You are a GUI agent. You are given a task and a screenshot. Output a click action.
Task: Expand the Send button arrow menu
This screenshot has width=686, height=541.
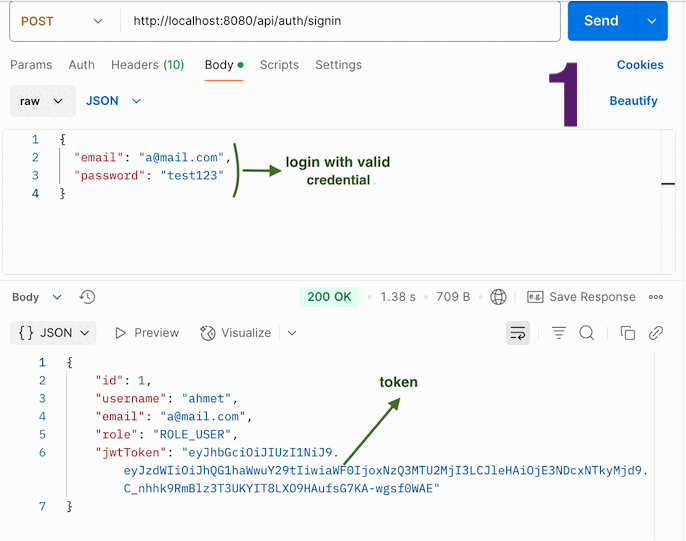(x=651, y=21)
